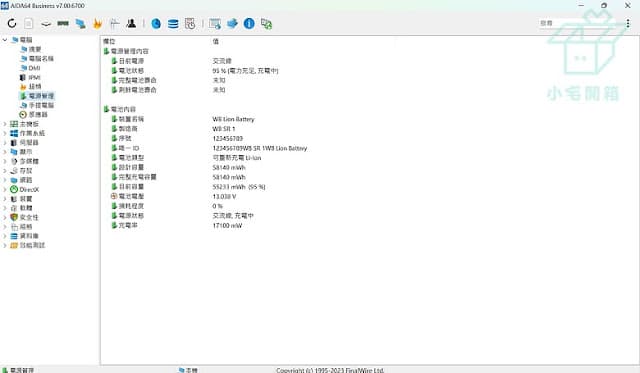Viewport: 640px width, 373px height.
Task: Select the 軟體 tree item
Action: [x=26, y=208]
